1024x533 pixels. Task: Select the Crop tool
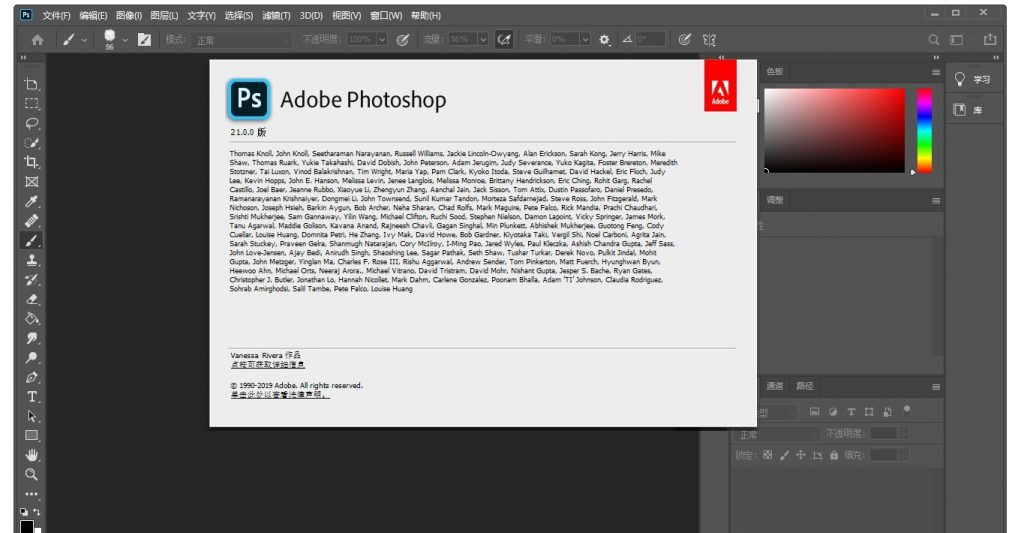tap(31, 162)
